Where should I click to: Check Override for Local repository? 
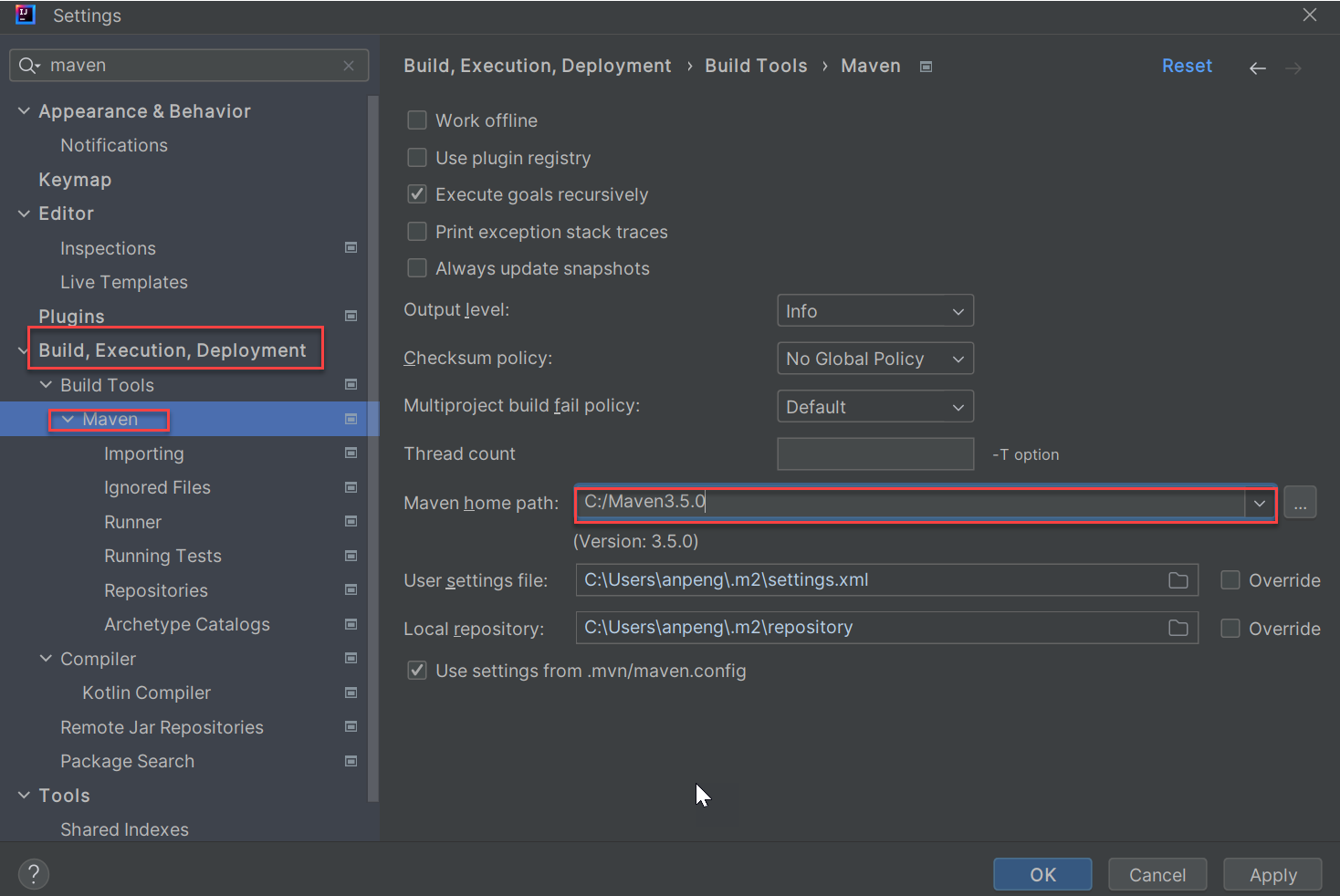tap(1230, 629)
